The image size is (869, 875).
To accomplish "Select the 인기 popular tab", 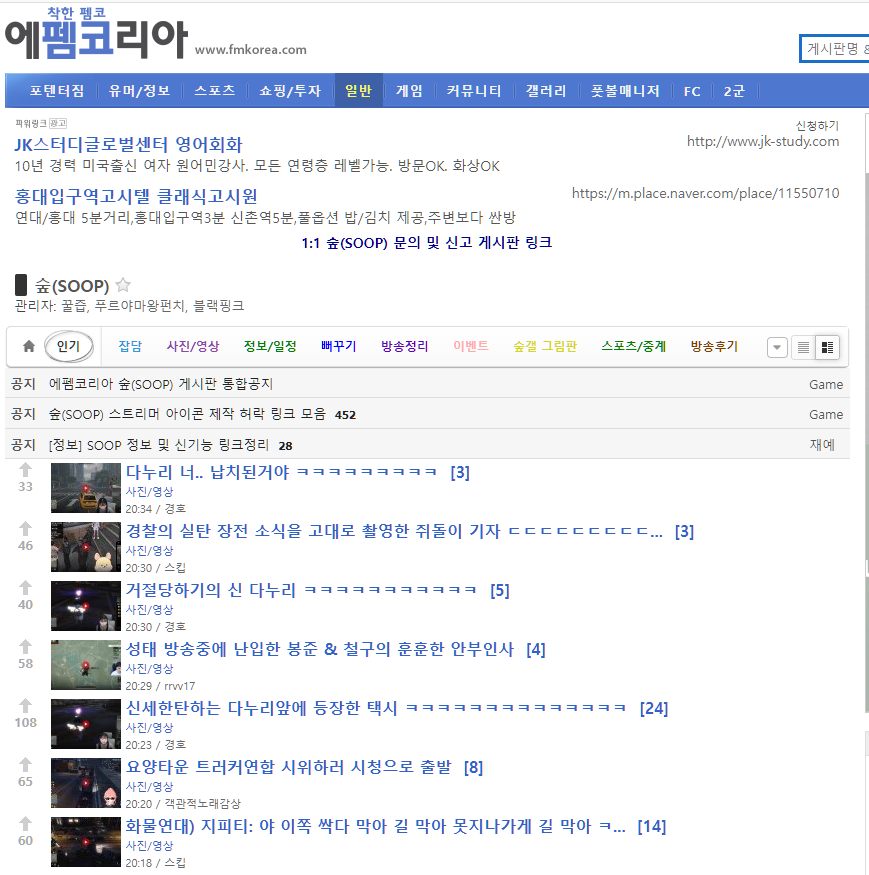I will (68, 347).
